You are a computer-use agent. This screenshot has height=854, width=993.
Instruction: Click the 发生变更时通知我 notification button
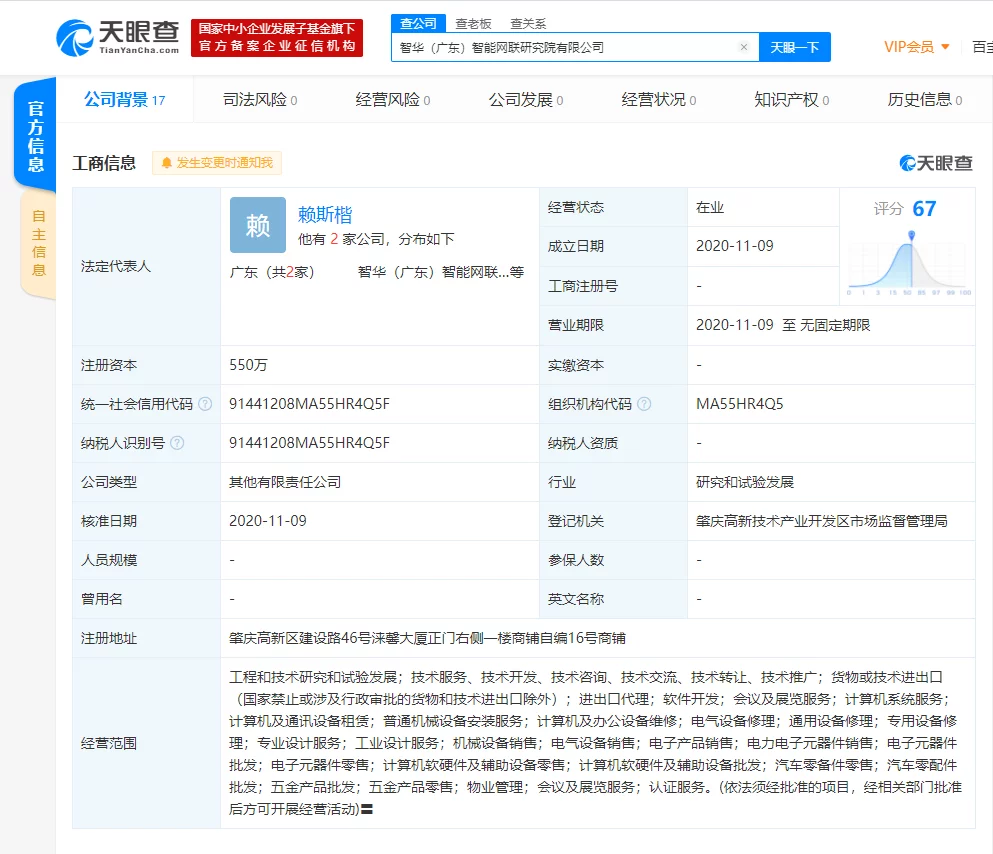(217, 163)
